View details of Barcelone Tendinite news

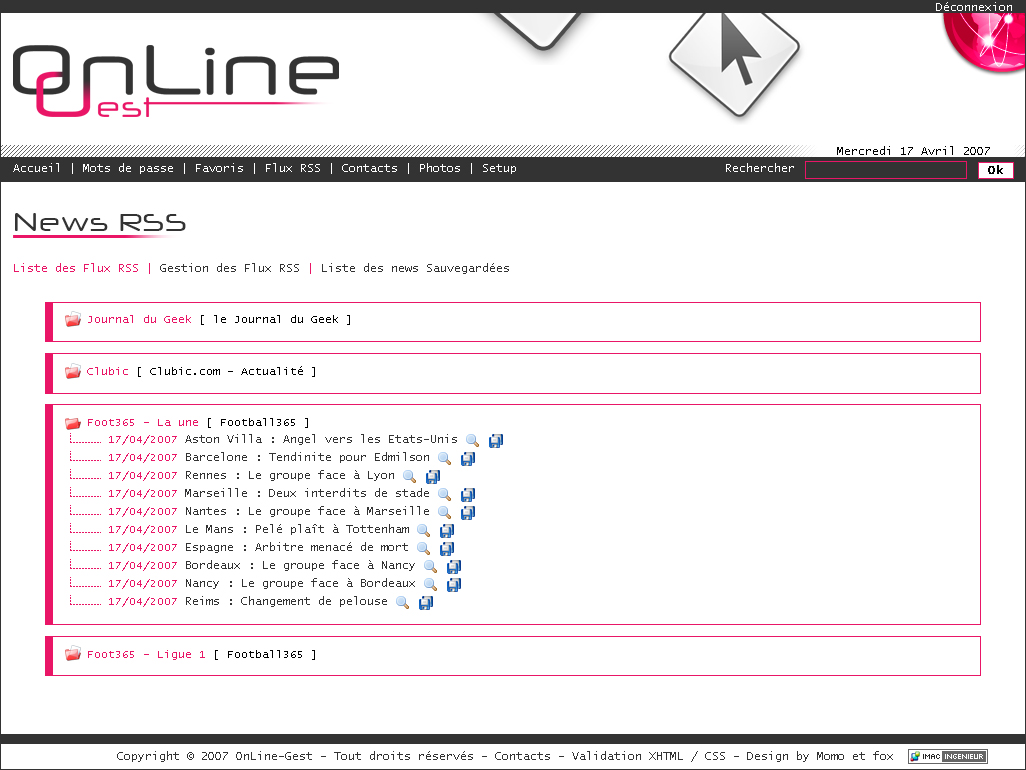(444, 459)
